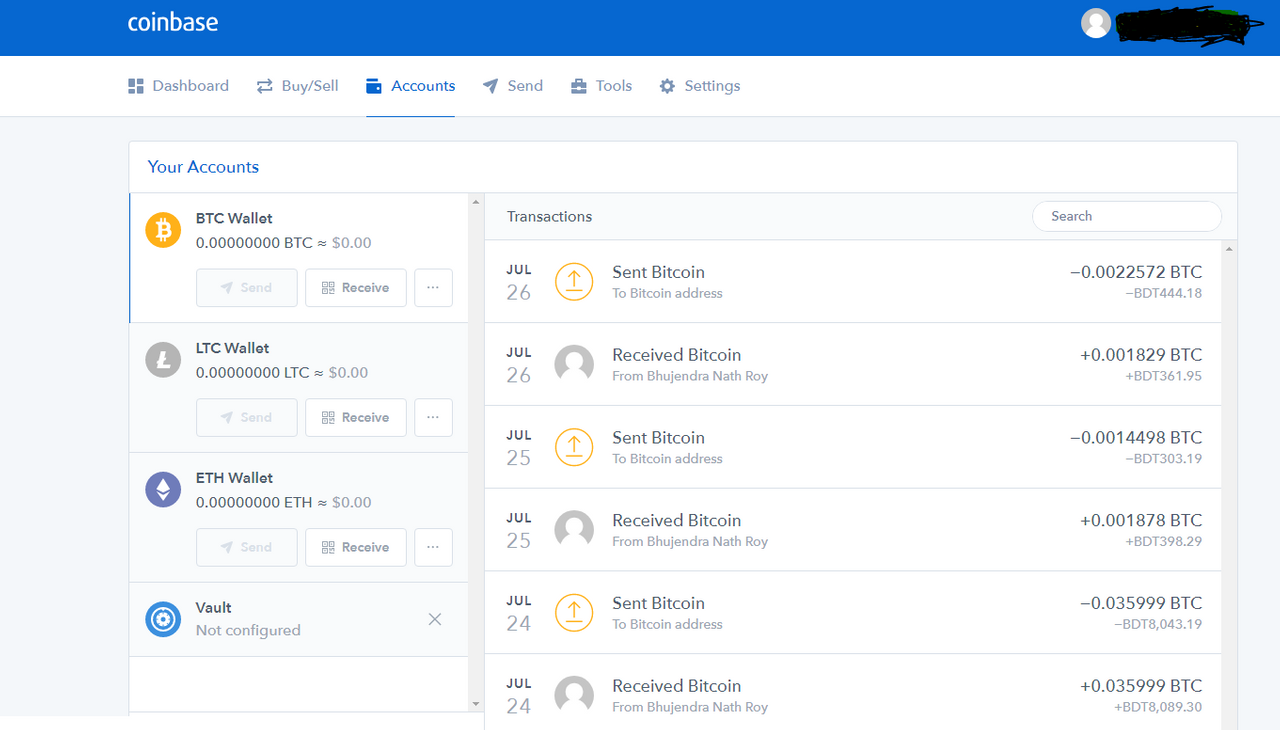Screen dimensions: 1280x730
Task: Click the −0.035999 BTC amount
Action: (x=1141, y=603)
